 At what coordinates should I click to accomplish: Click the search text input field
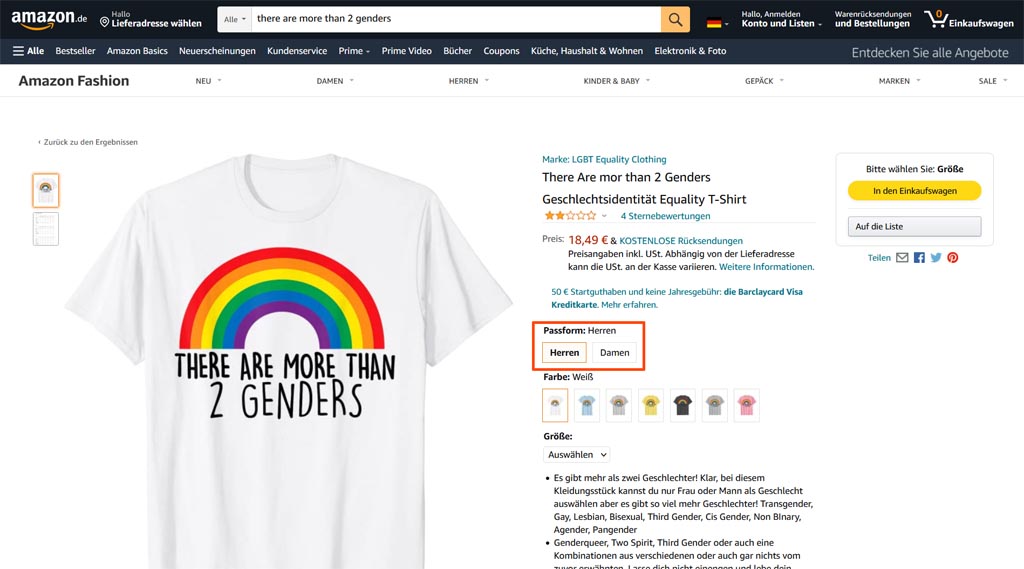[x=455, y=19]
